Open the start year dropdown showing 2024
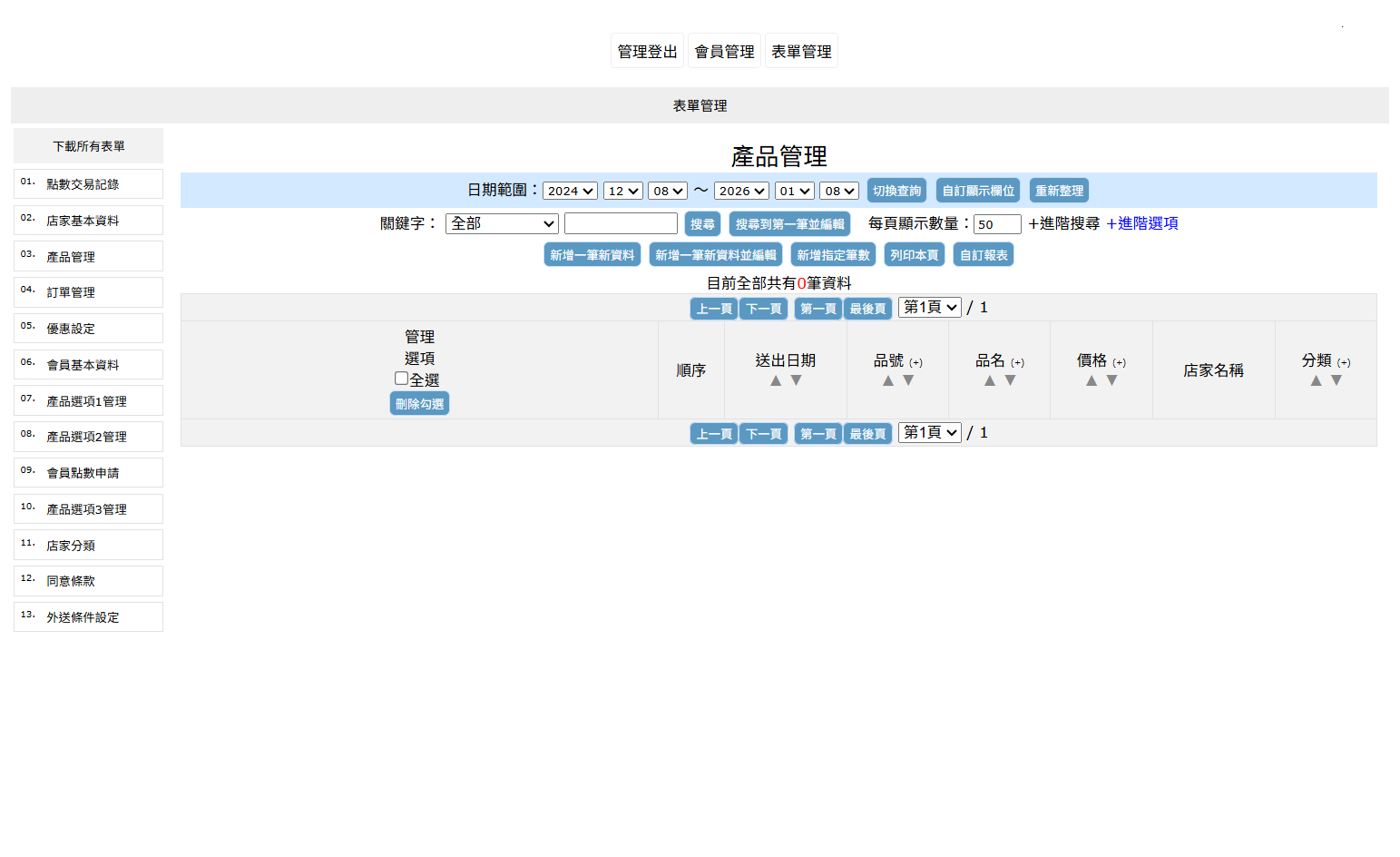 570,191
